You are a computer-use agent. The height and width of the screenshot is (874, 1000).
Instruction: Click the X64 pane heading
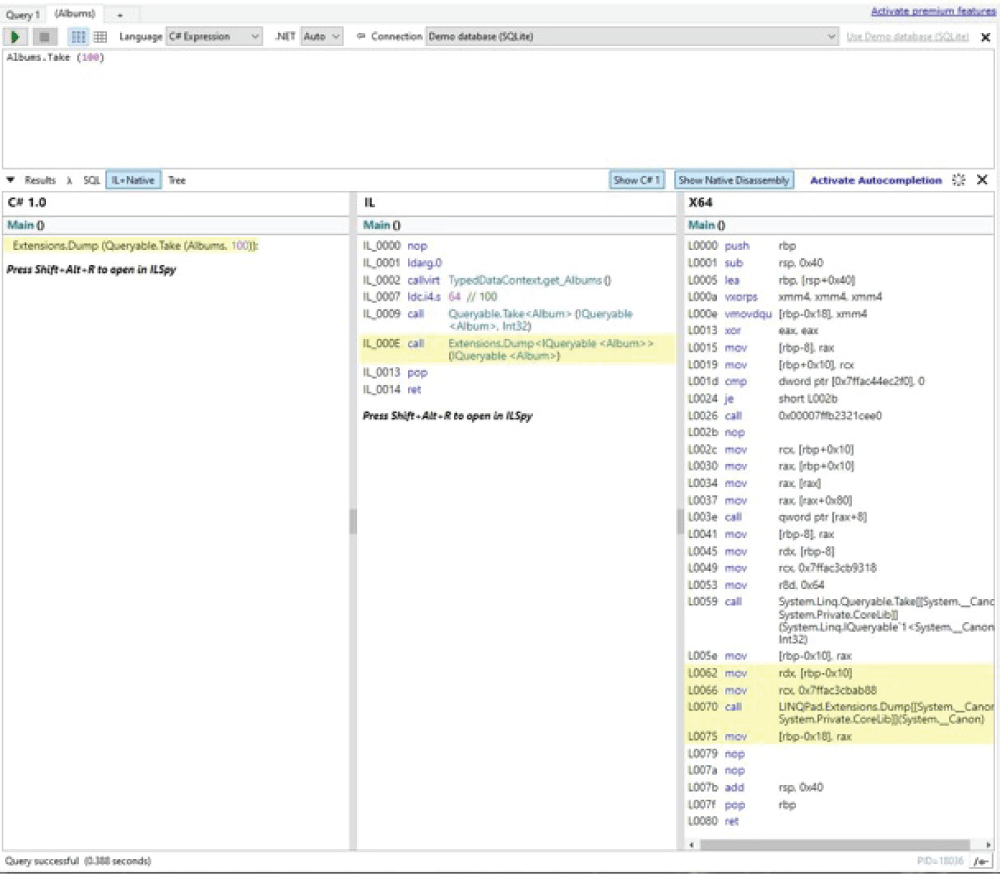[x=700, y=202]
